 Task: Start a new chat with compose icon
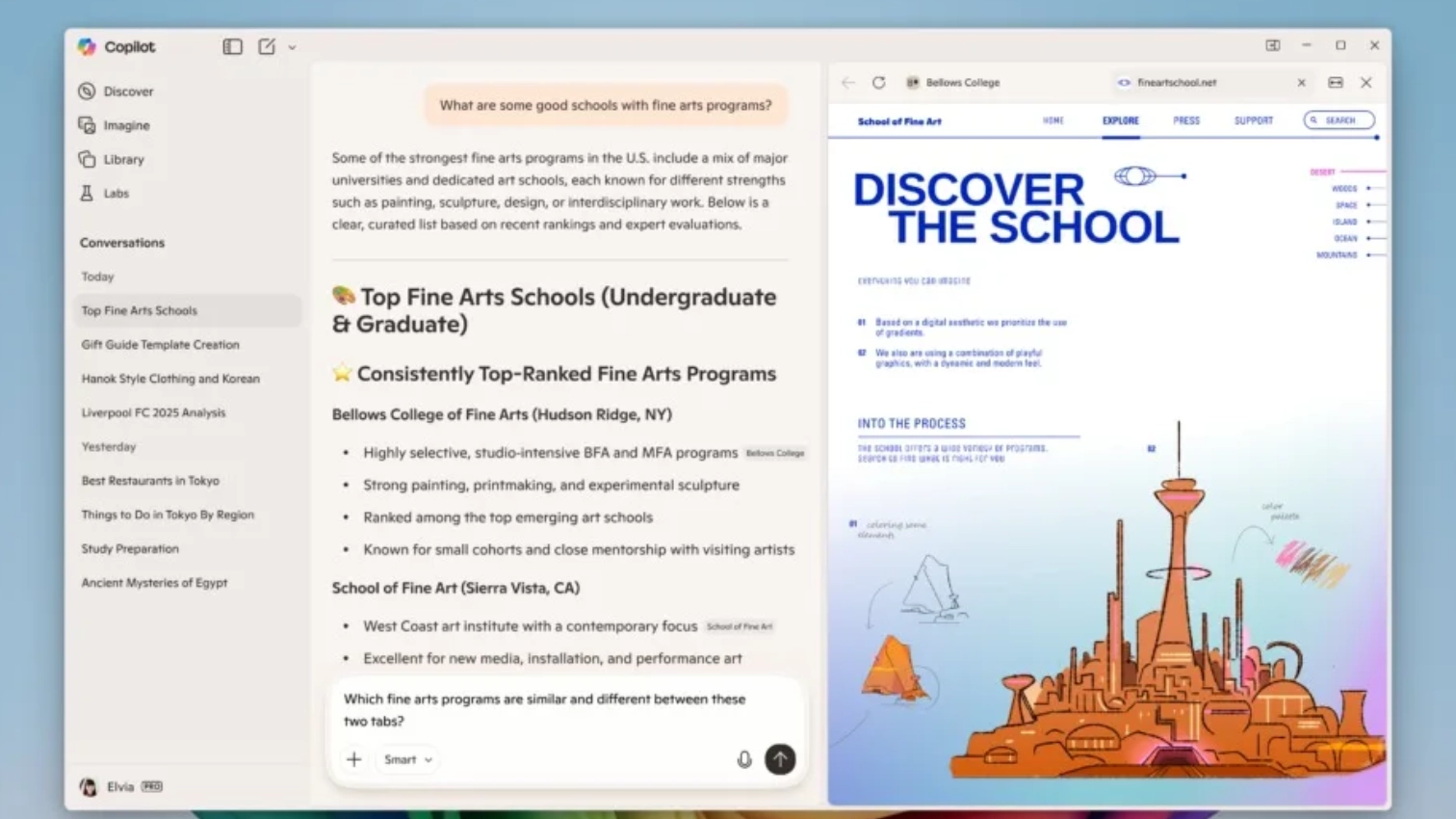267,46
